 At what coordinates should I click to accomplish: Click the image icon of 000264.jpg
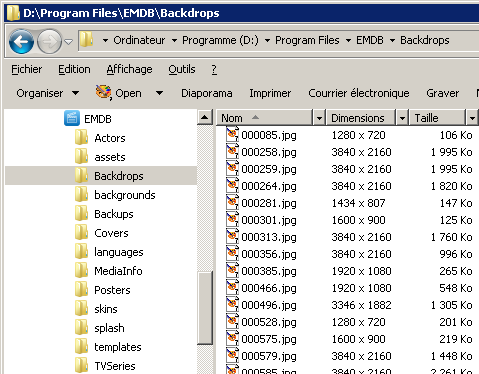232,186
